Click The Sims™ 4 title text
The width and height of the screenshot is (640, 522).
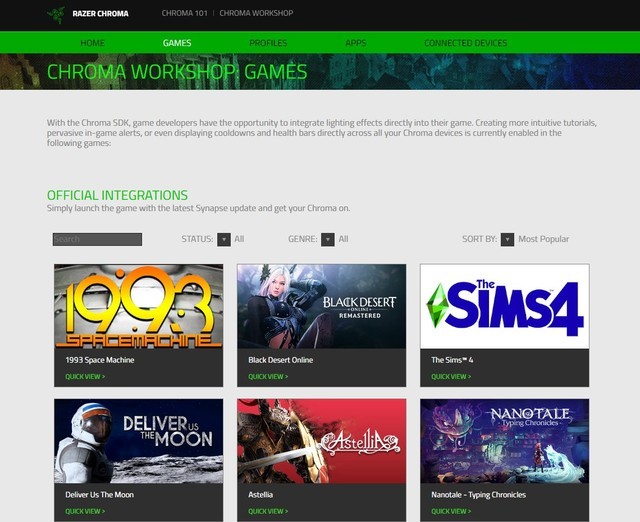(452, 360)
